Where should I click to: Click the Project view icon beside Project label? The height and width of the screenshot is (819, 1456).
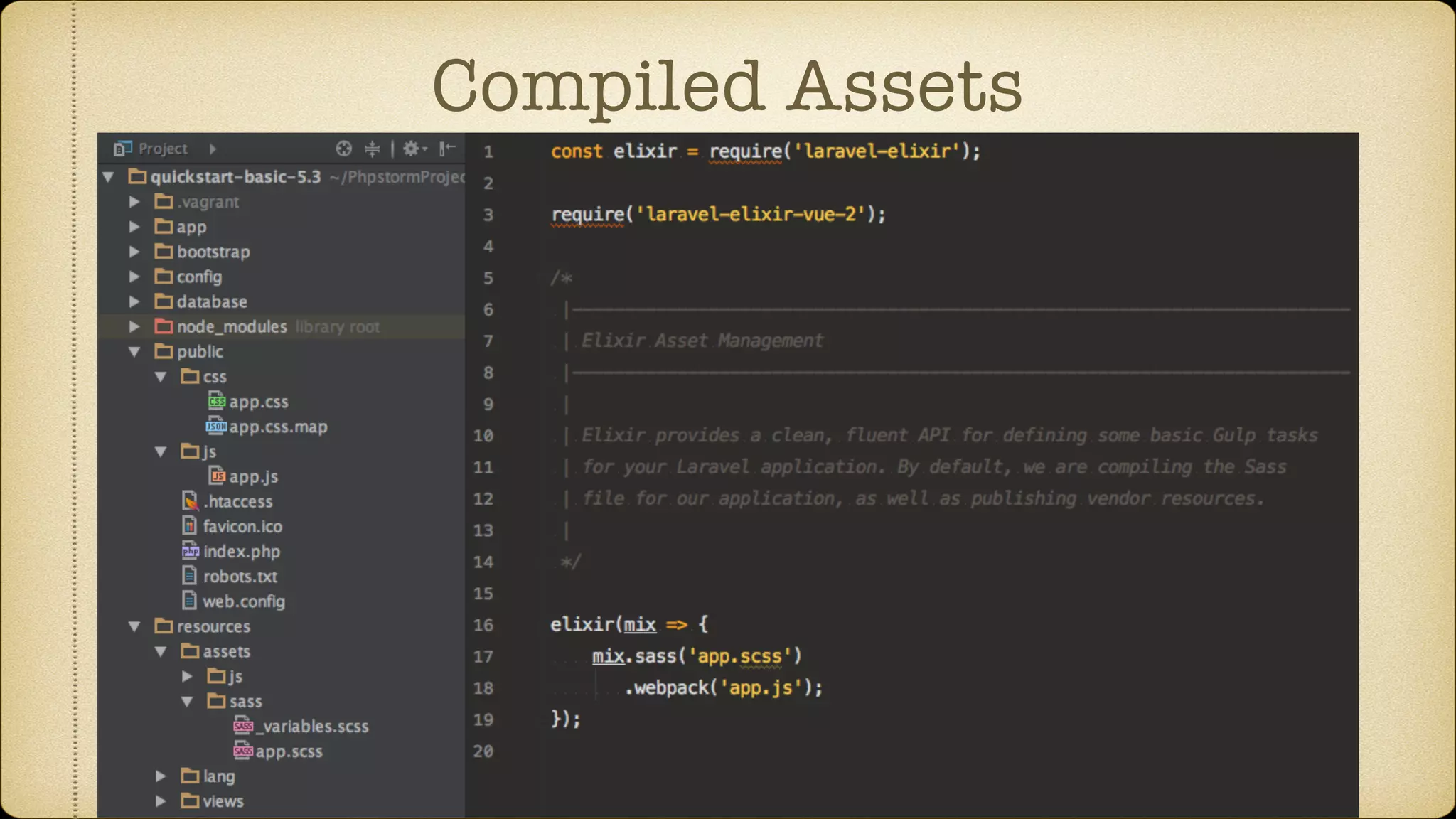coord(123,149)
